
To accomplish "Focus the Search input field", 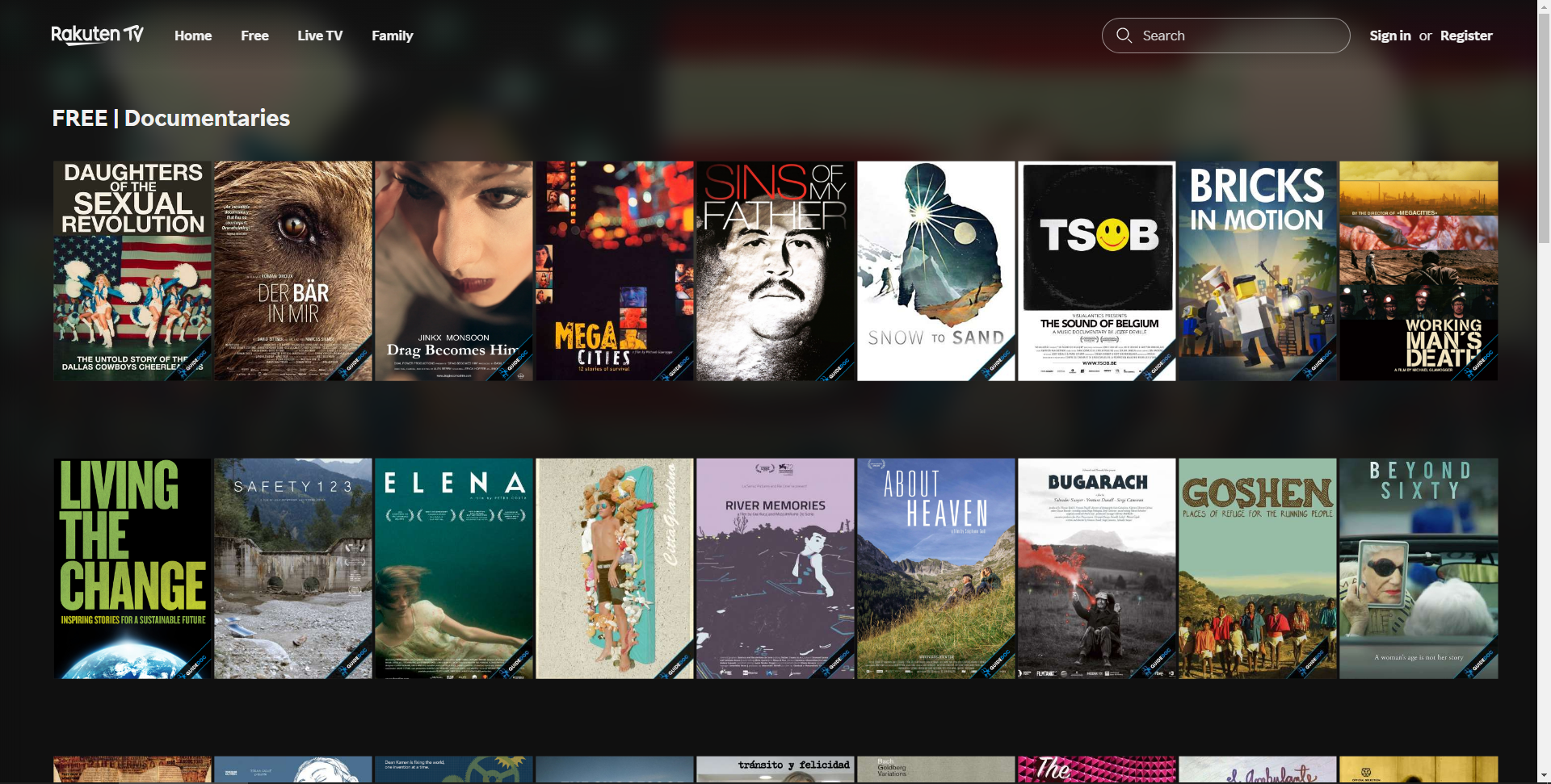I will coord(1225,36).
